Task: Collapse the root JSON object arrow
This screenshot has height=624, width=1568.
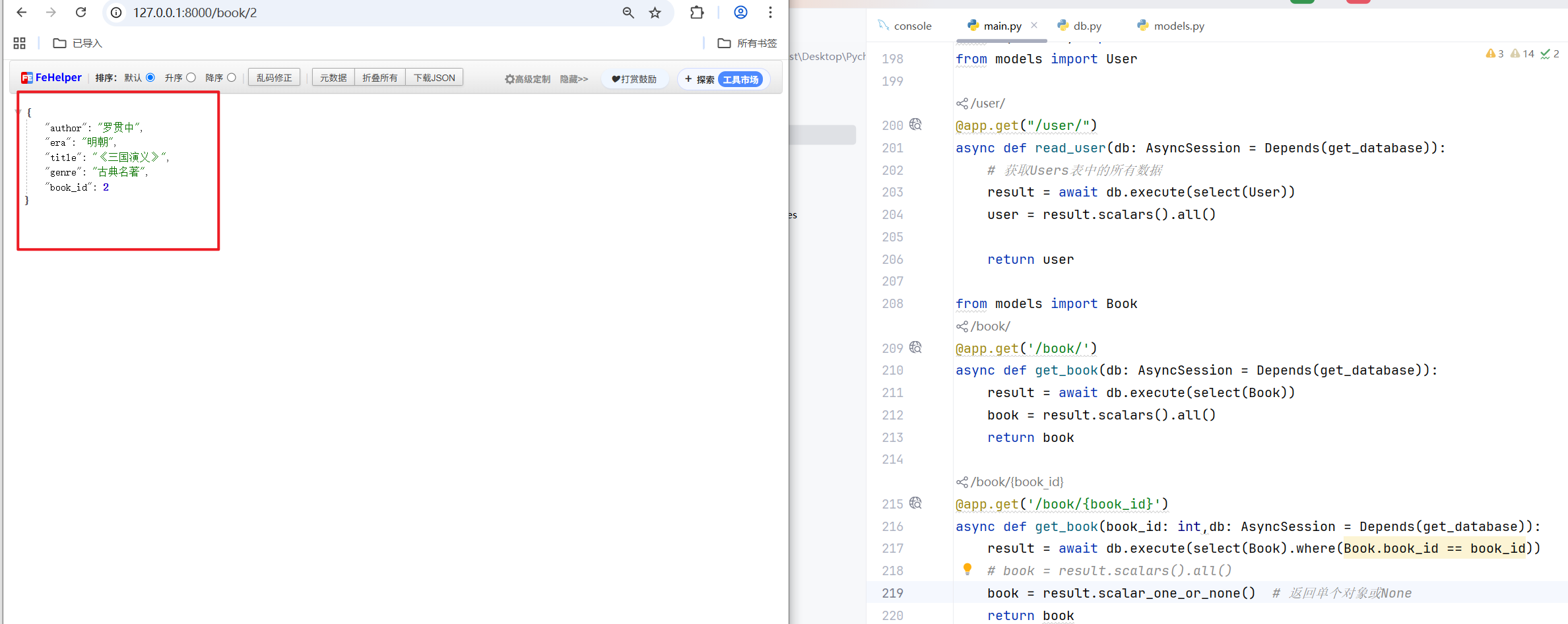Action: click(x=18, y=112)
